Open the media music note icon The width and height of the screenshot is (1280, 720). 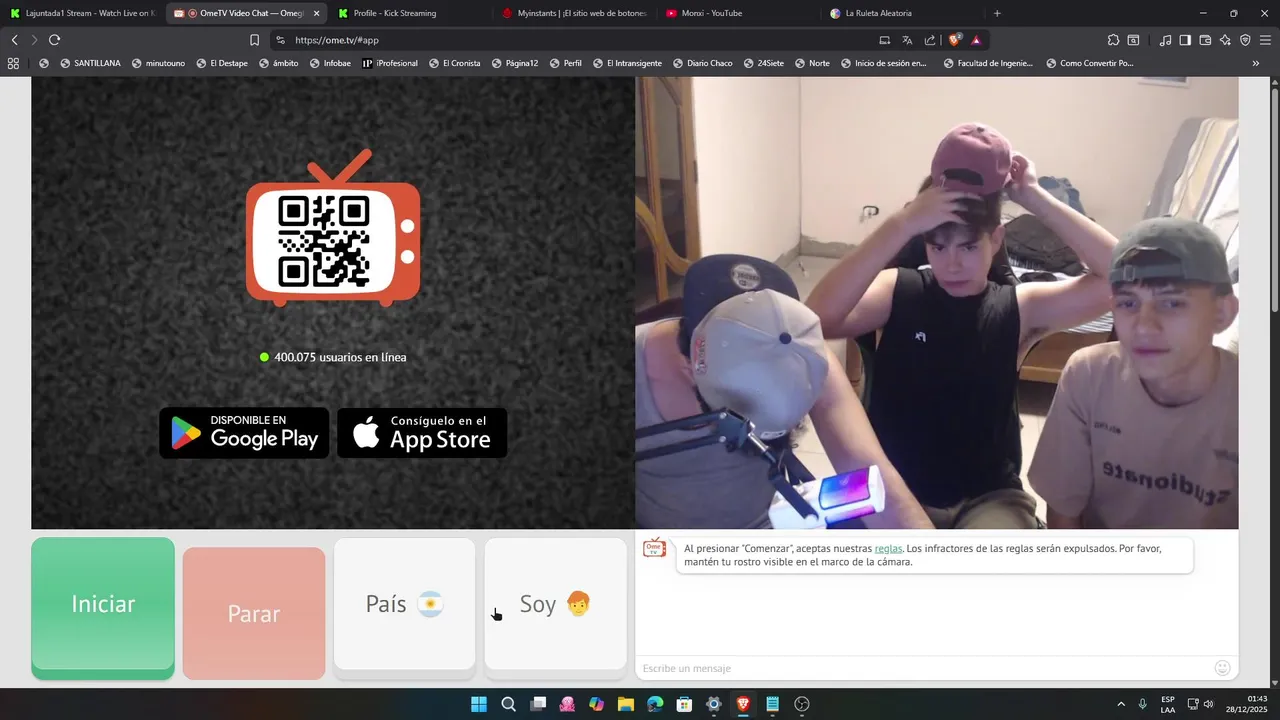pos(1165,40)
